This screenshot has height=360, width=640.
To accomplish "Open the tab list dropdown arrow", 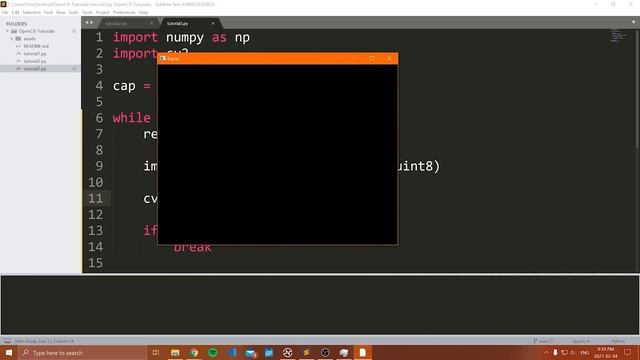I will click(x=633, y=23).
